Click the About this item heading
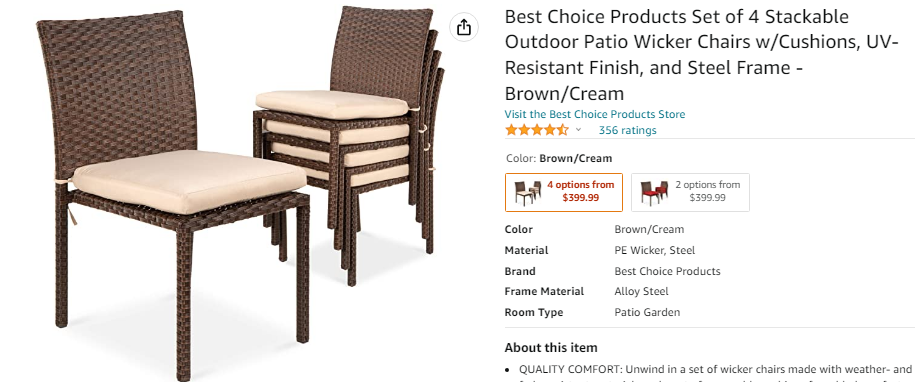 [551, 347]
